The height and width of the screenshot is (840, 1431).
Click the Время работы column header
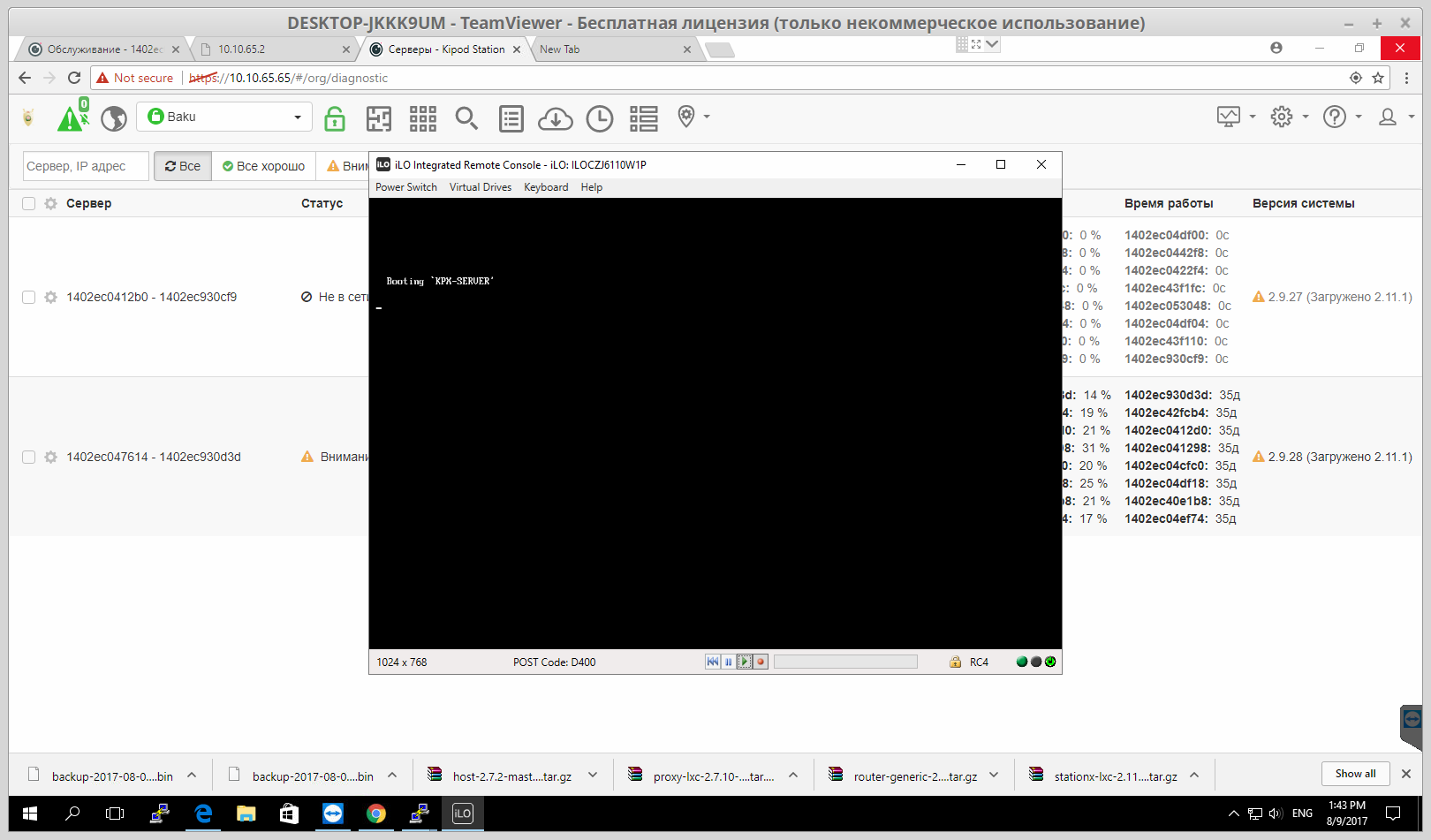click(x=1169, y=203)
